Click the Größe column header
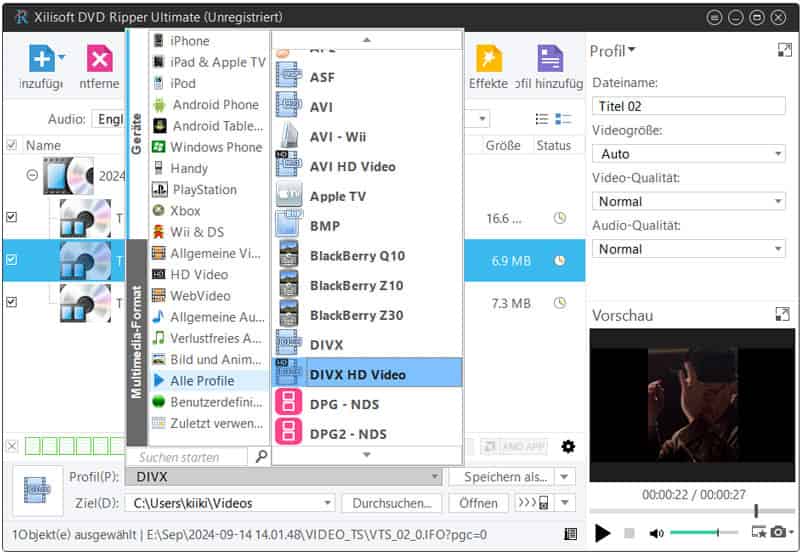The width and height of the screenshot is (800, 554). [503, 145]
